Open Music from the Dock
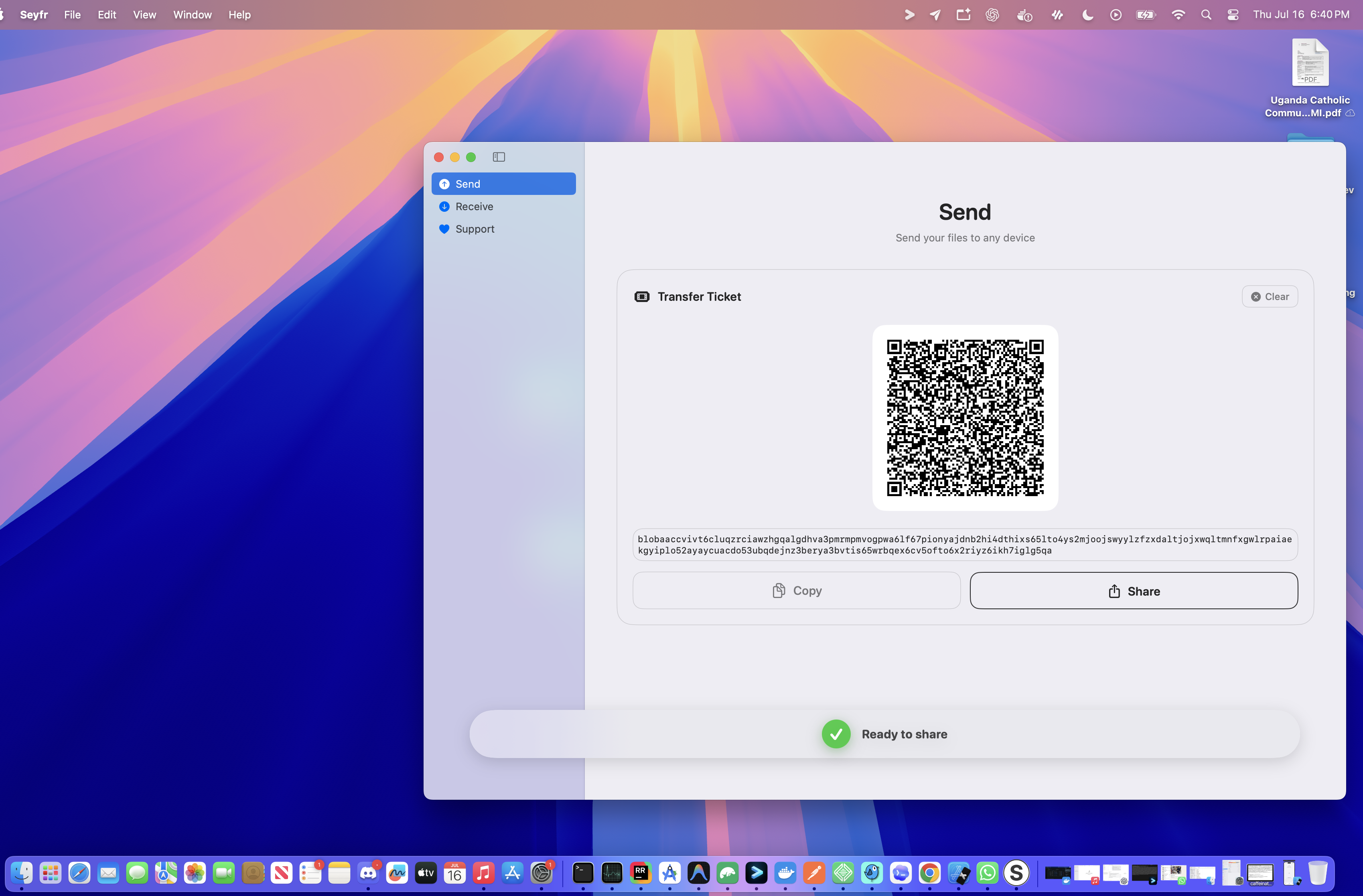 point(483,872)
